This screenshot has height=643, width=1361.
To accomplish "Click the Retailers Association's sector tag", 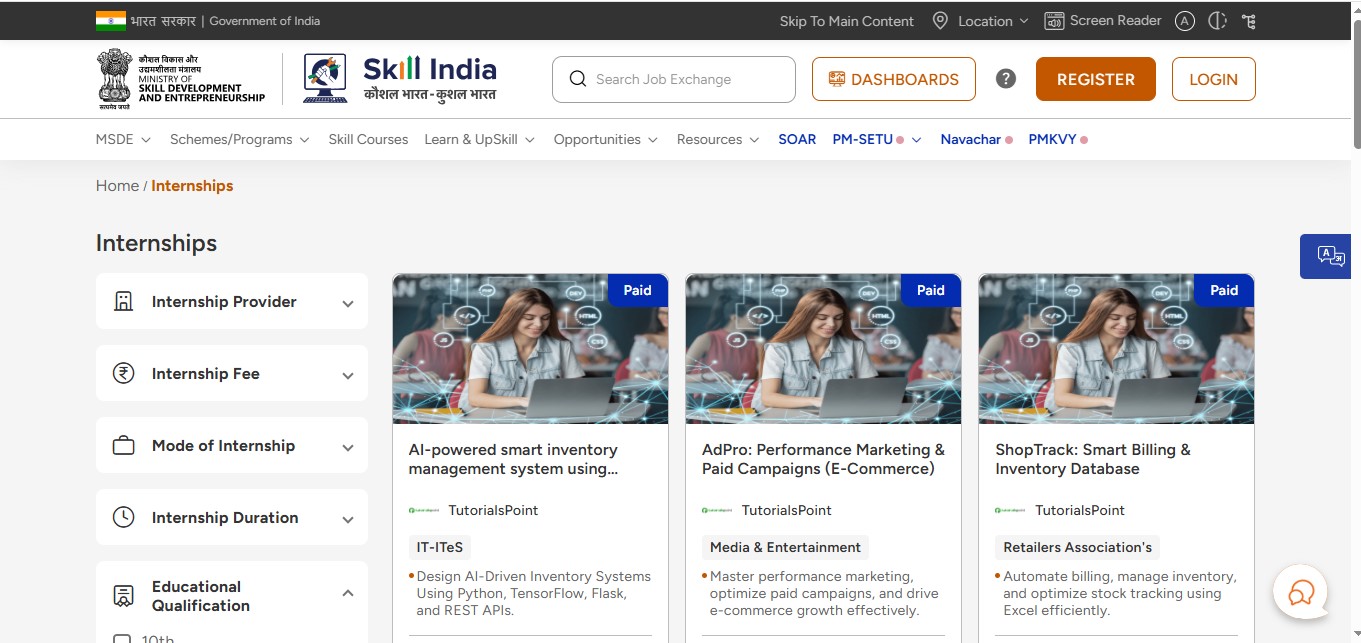I will click(1077, 547).
